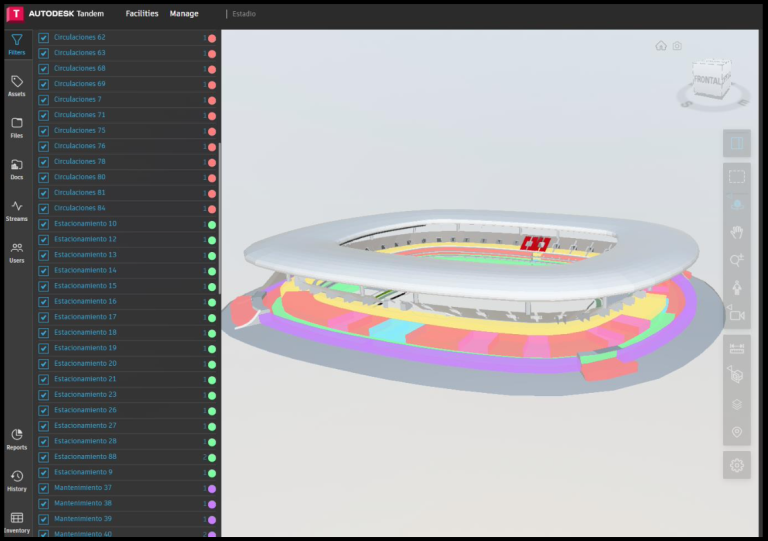Click the location pin tool
768x541 pixels.
click(737, 432)
